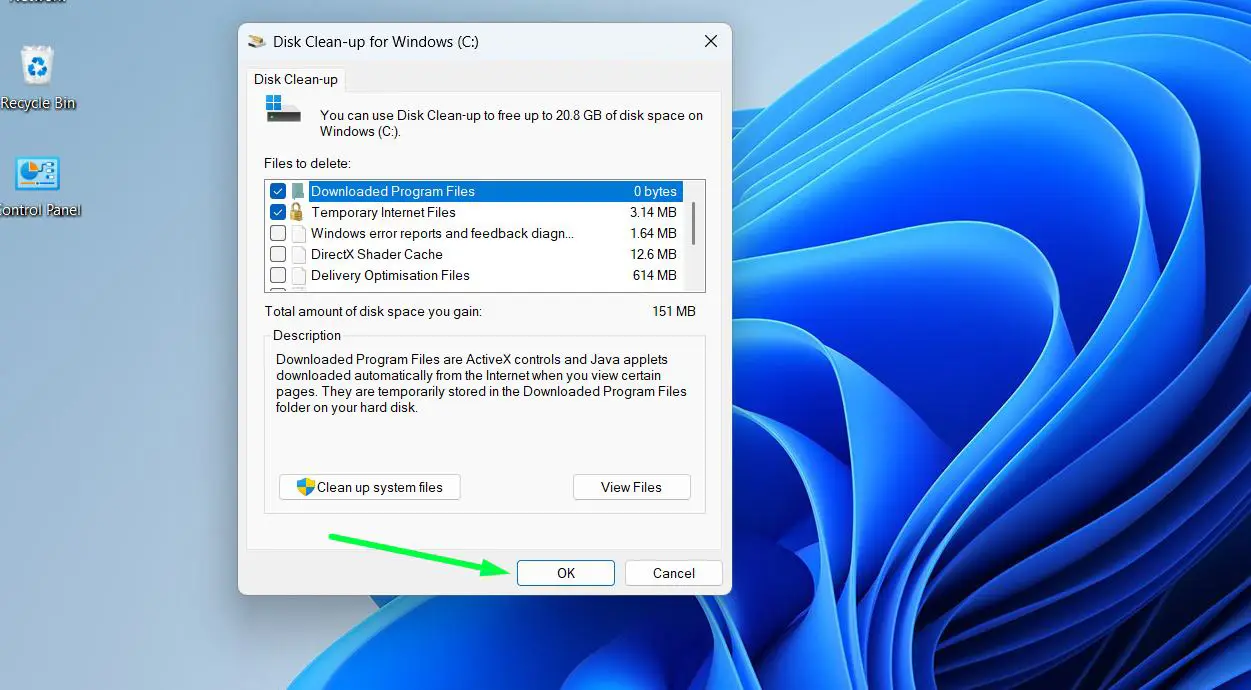This screenshot has height=690, width=1251.
Task: Click the lock icon beside Temporary Internet Files
Action: (x=297, y=212)
